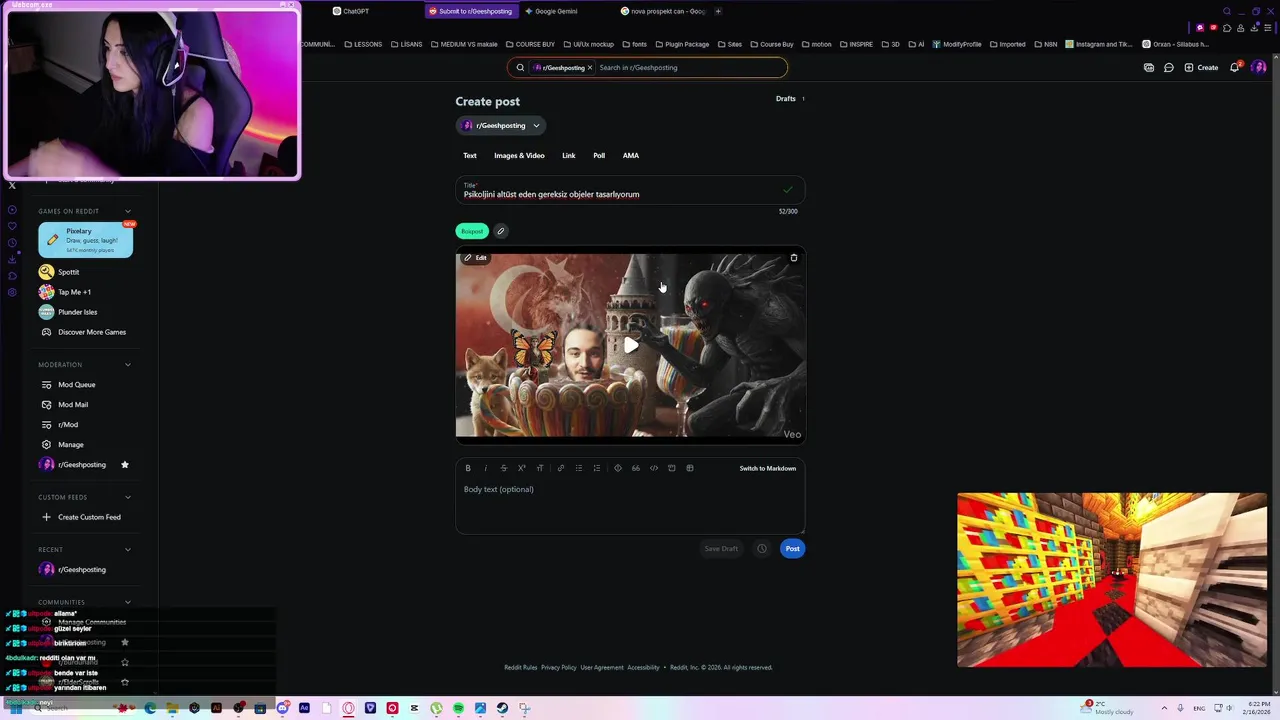Select the Images & Video tab
Viewport: 1280px width, 720px height.
[519, 156]
